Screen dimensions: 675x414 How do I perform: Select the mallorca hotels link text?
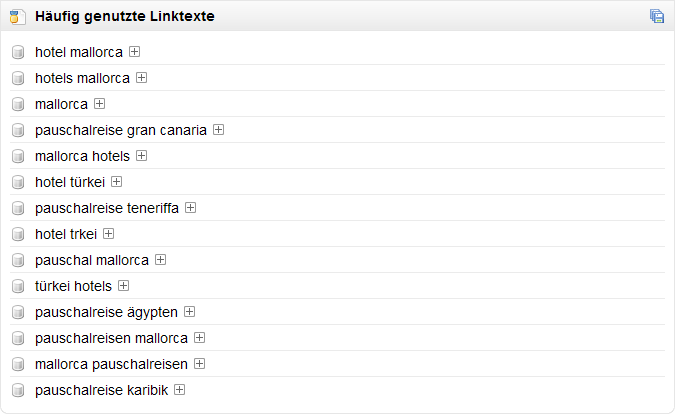coord(82,156)
